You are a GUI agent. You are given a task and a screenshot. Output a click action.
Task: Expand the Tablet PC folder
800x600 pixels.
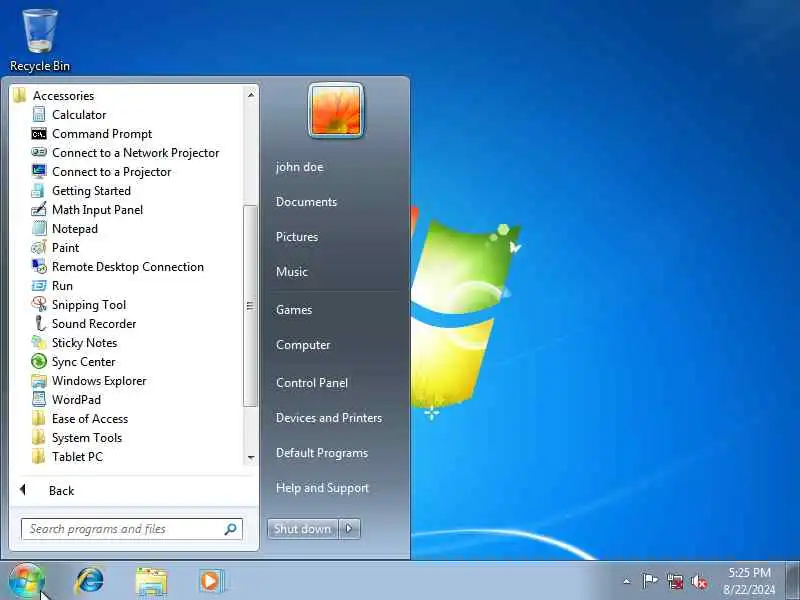coord(67,457)
